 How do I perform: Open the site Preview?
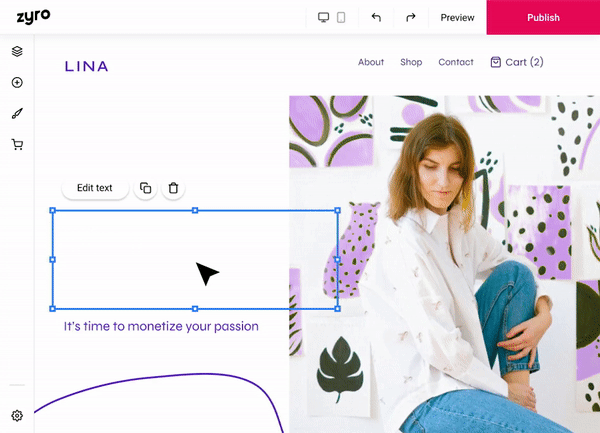[457, 17]
